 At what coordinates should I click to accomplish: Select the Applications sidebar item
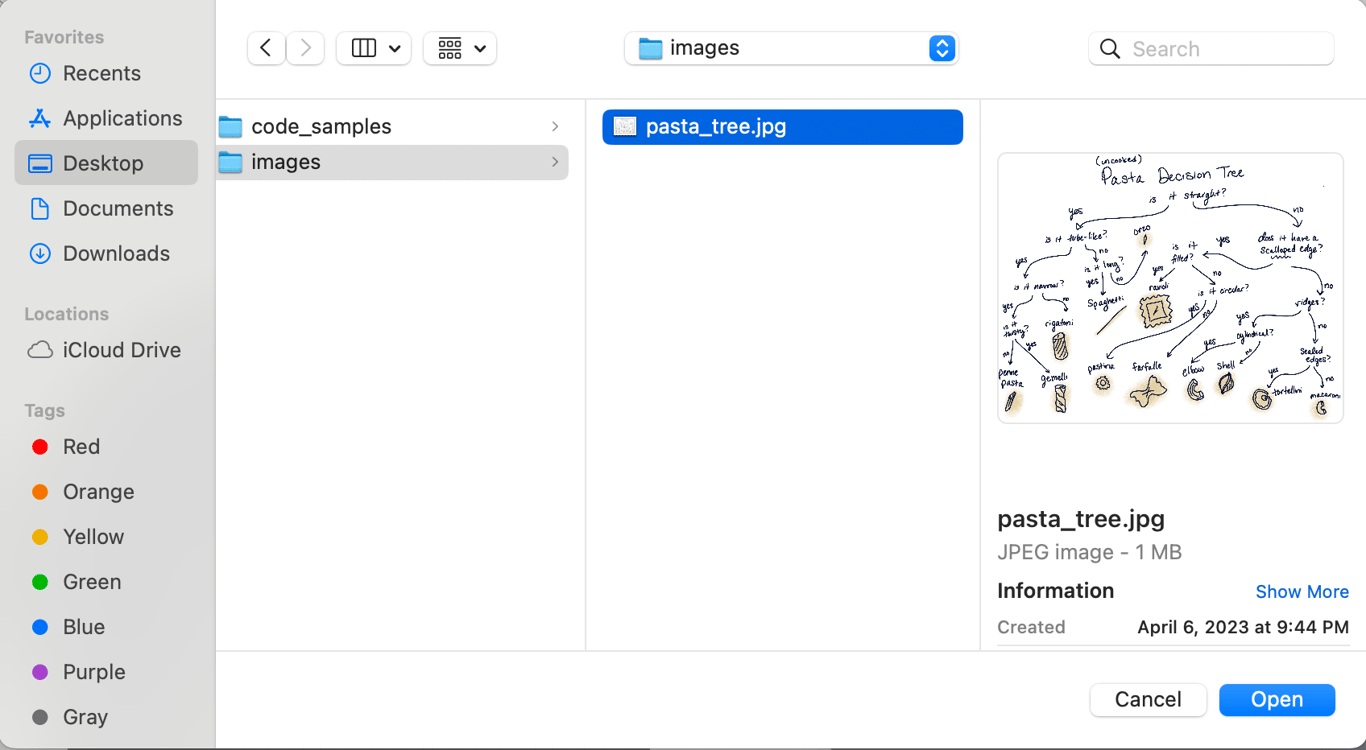tap(117, 118)
